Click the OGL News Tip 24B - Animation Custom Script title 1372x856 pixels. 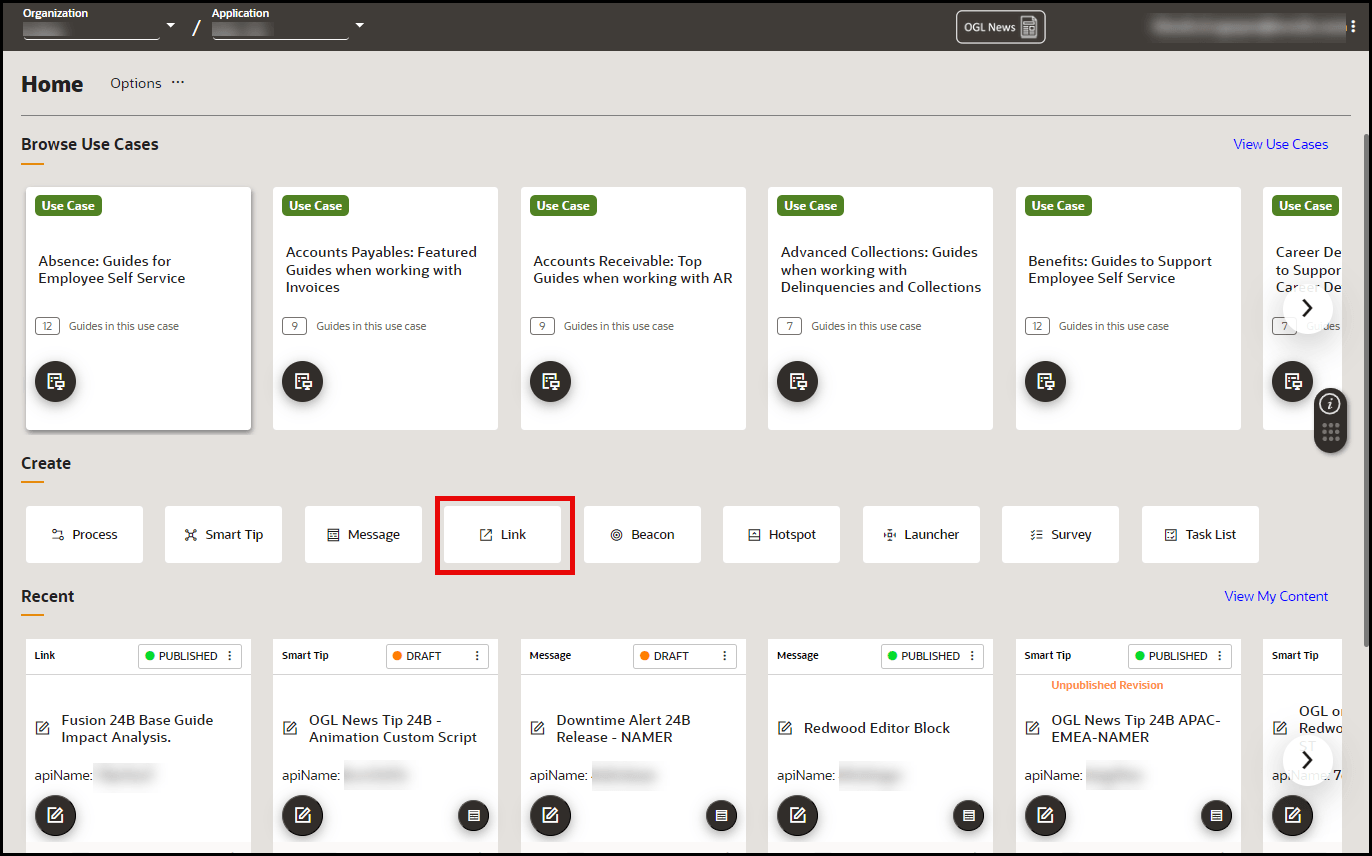point(393,728)
